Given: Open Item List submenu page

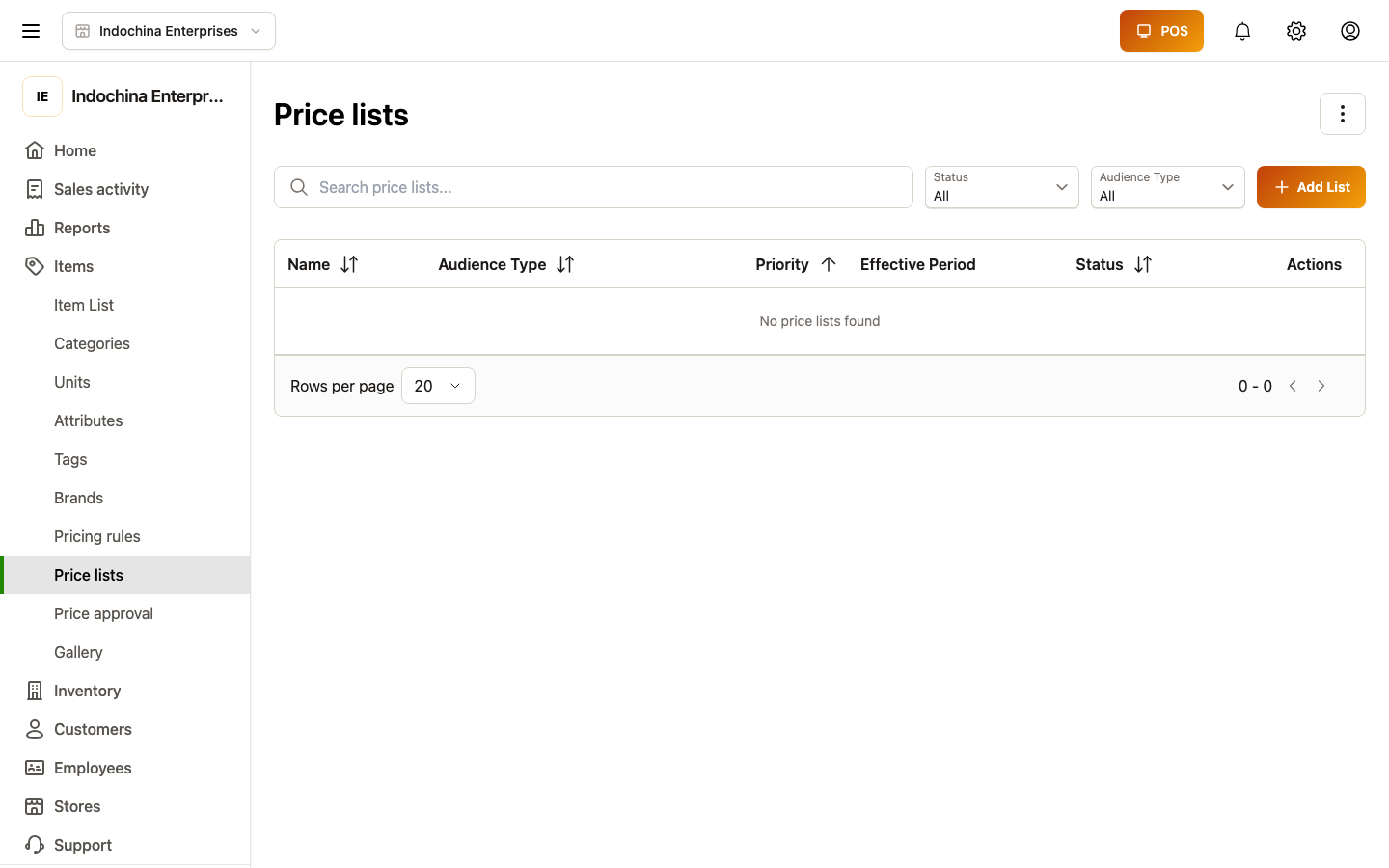Looking at the screenshot, I should coord(125,305).
